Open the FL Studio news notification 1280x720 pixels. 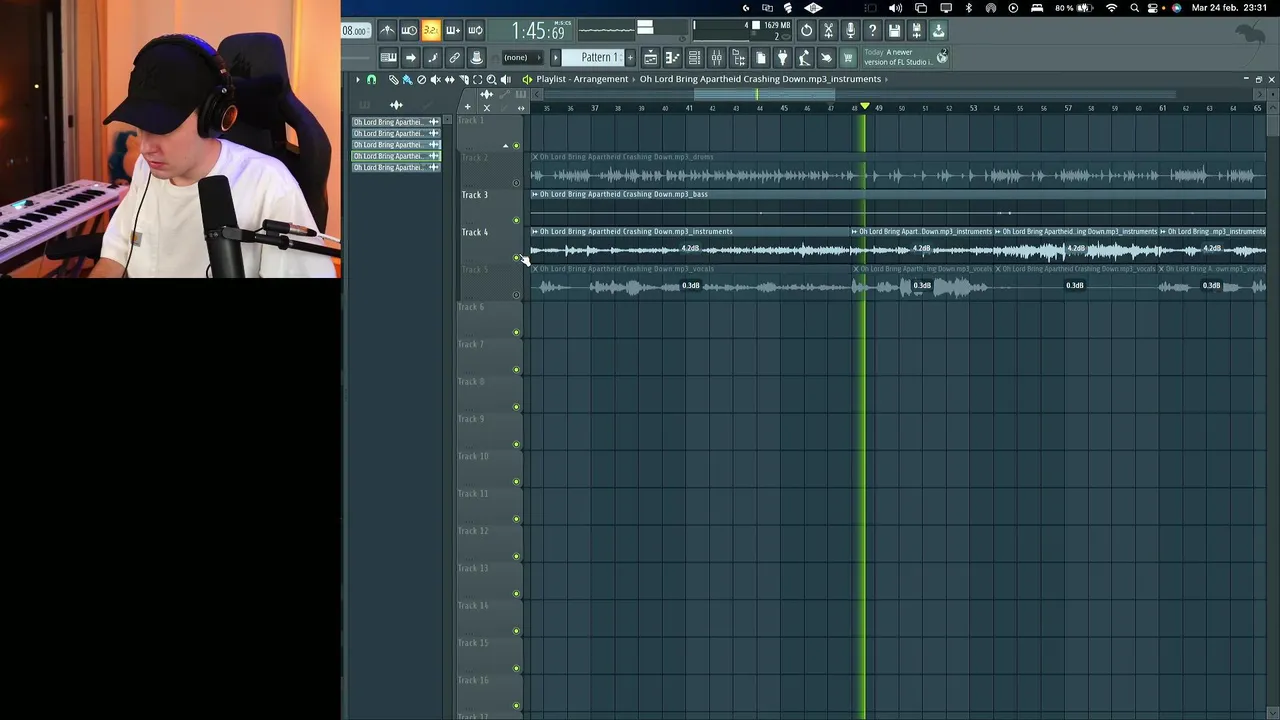[x=898, y=57]
